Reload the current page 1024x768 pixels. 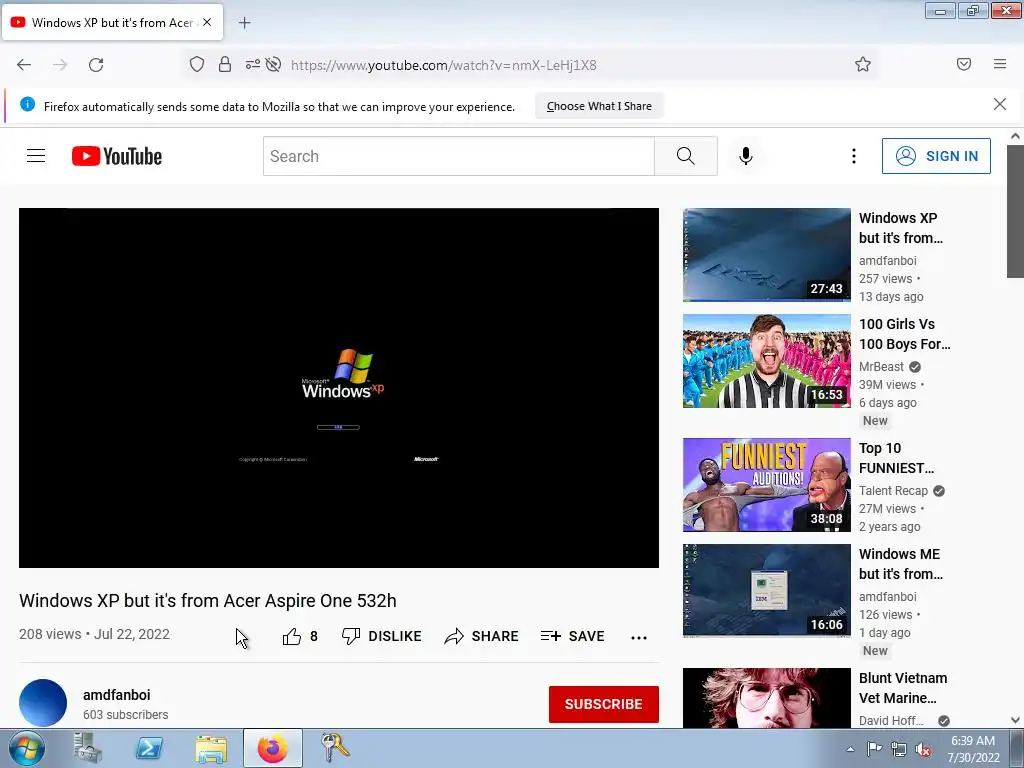(x=96, y=65)
